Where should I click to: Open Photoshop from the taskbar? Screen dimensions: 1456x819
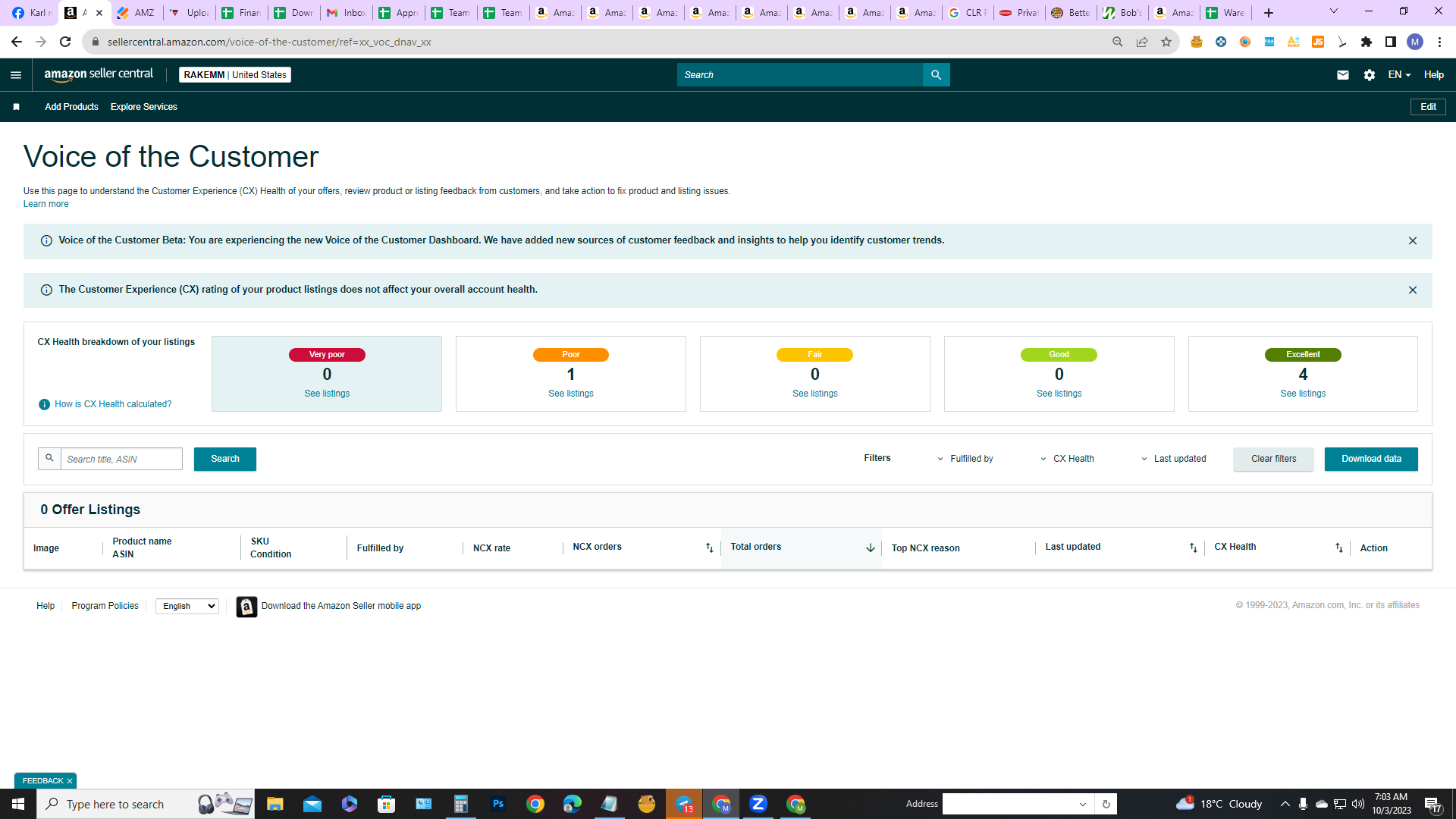click(x=497, y=804)
